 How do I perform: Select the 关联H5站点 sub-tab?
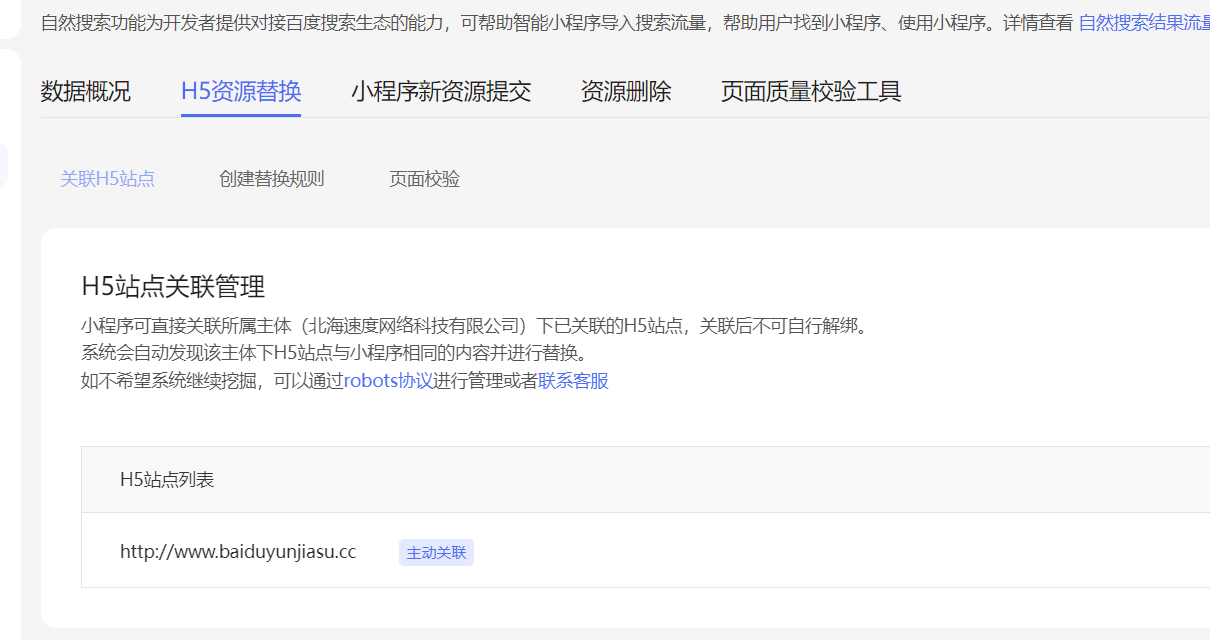(x=107, y=179)
